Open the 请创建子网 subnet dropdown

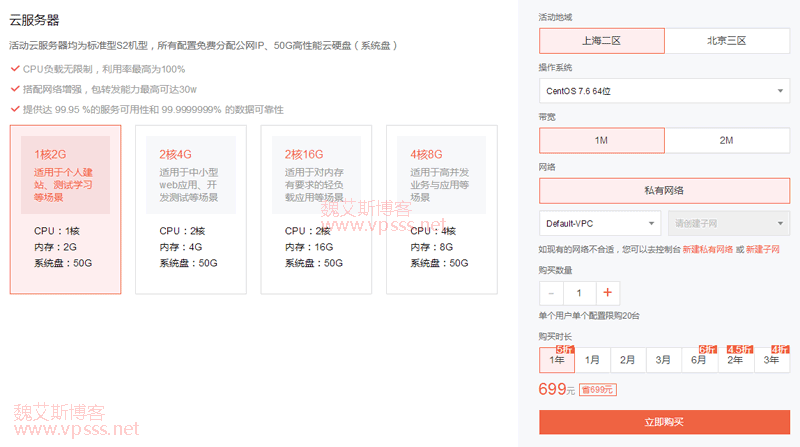(727, 222)
